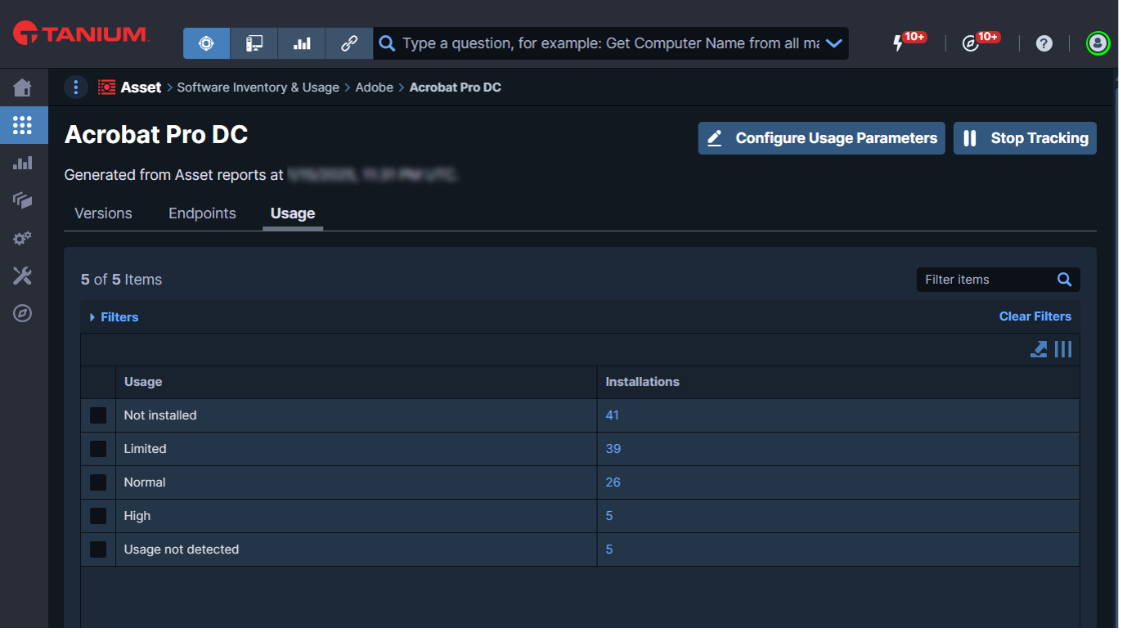The width and height of the screenshot is (1121, 632).
Task: Go to Home in left sidebar
Action: pos(23,88)
